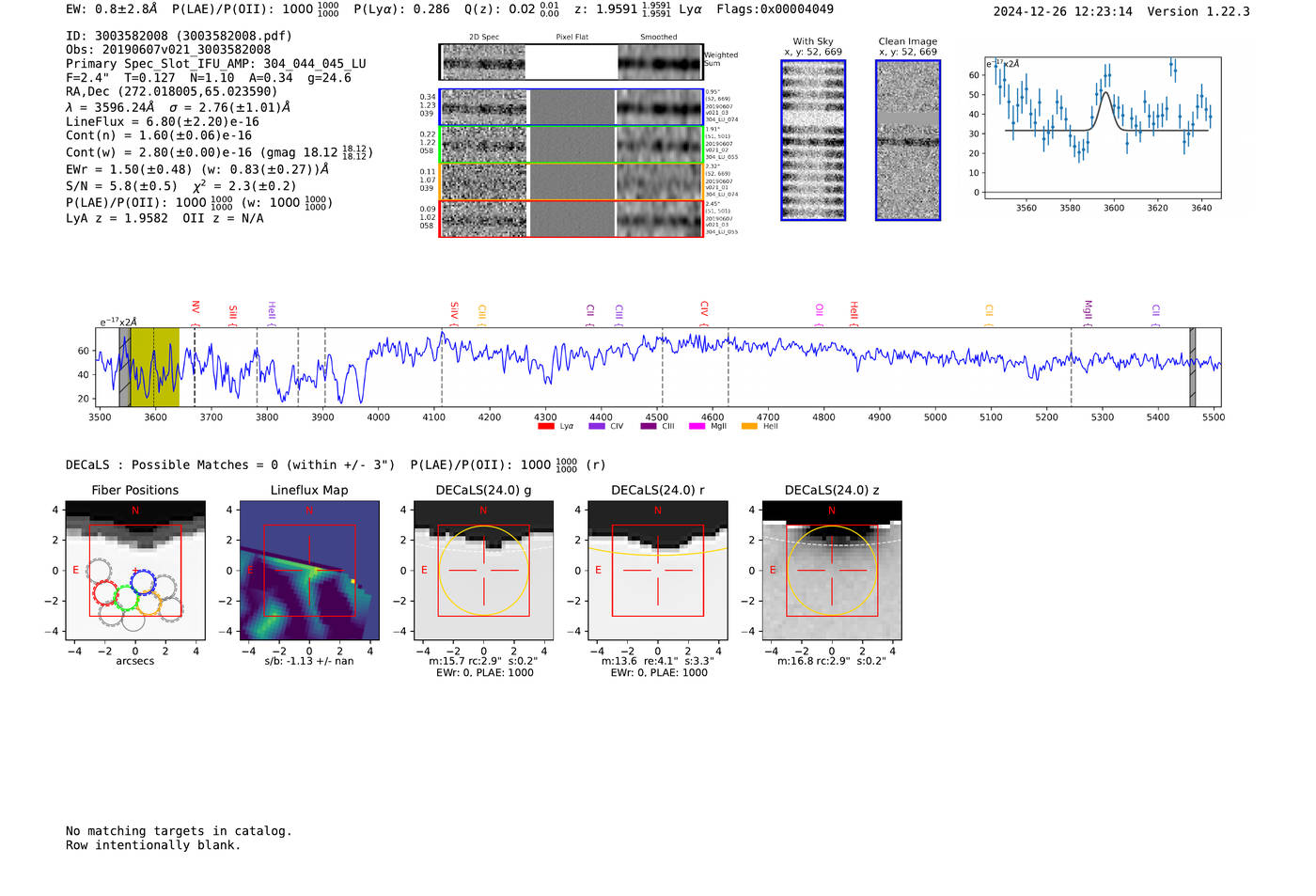Click the red NV line marker
This screenshot has height=896, width=1316.
tap(196, 308)
